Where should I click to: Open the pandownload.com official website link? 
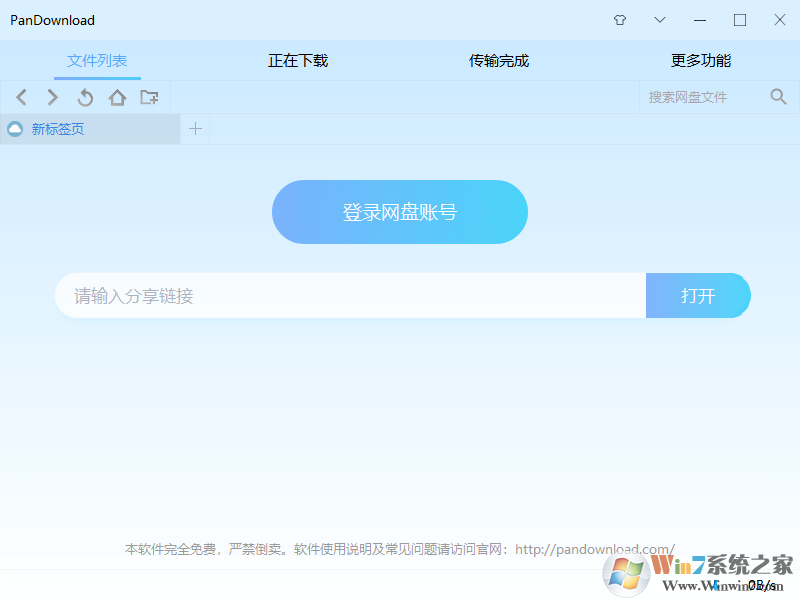[x=594, y=548]
